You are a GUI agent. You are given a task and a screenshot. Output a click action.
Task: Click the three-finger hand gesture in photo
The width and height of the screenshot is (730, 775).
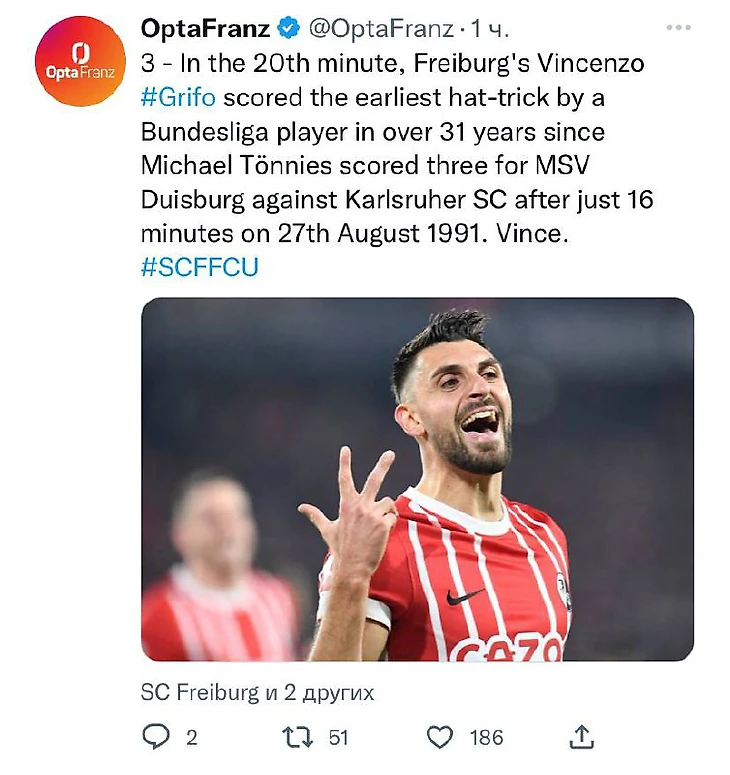(x=350, y=510)
